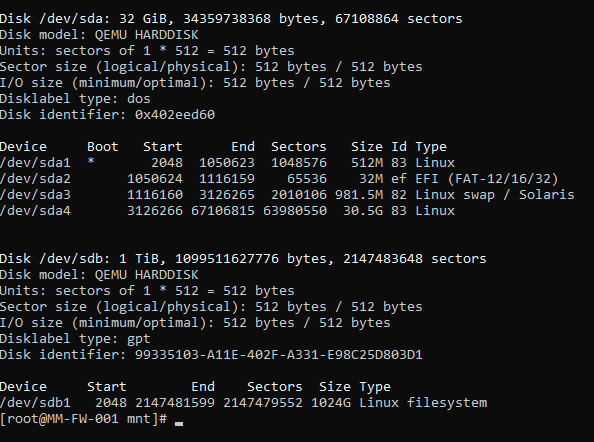Click the boot asterisk for sda1
This screenshot has width=594, height=442.
tap(91, 162)
